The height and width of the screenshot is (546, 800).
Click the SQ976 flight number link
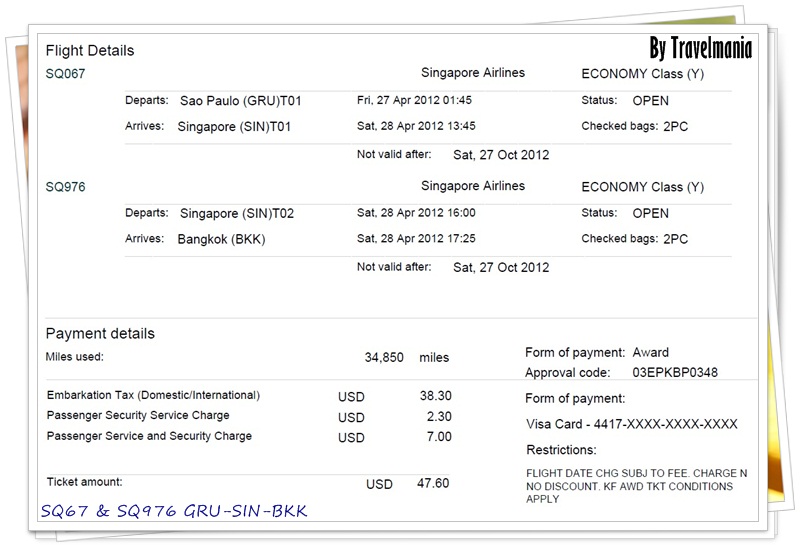pos(65,187)
